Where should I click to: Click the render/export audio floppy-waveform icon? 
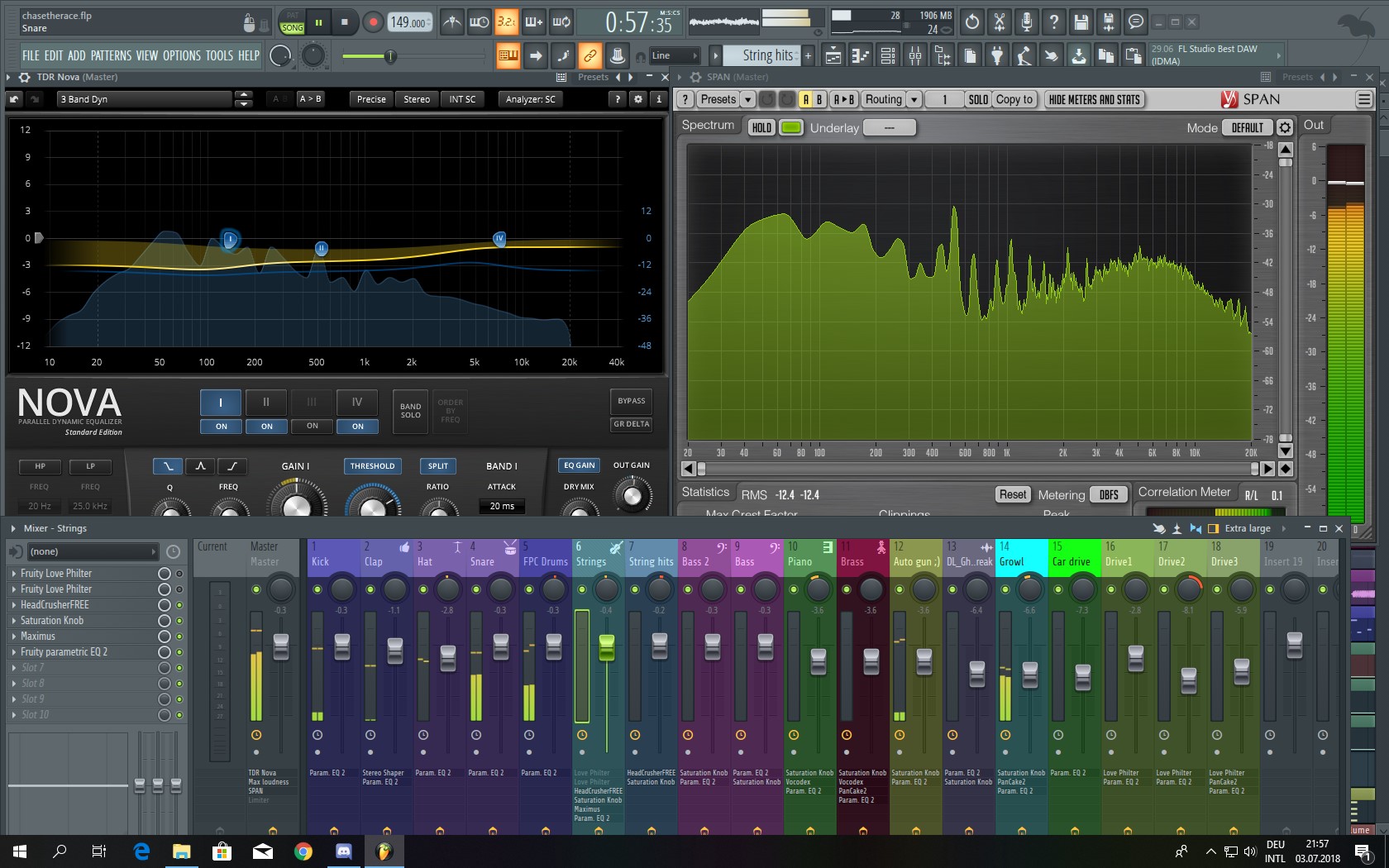point(1109,22)
